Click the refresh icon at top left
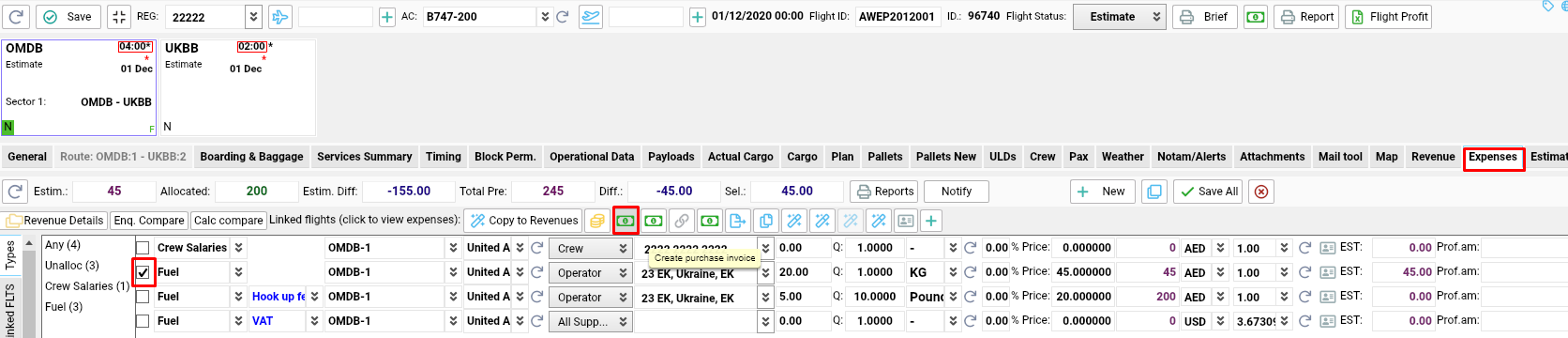 tap(16, 17)
